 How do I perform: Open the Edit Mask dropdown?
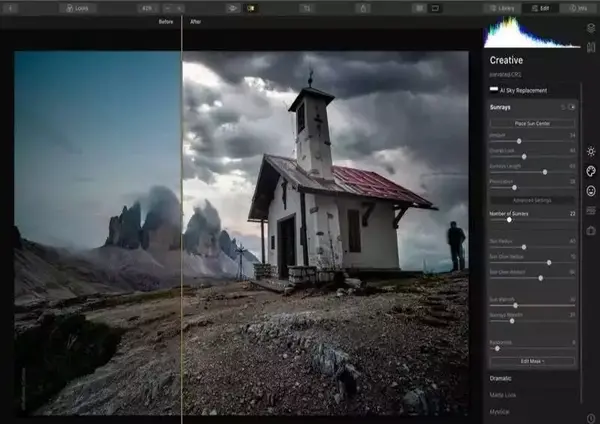(x=532, y=361)
